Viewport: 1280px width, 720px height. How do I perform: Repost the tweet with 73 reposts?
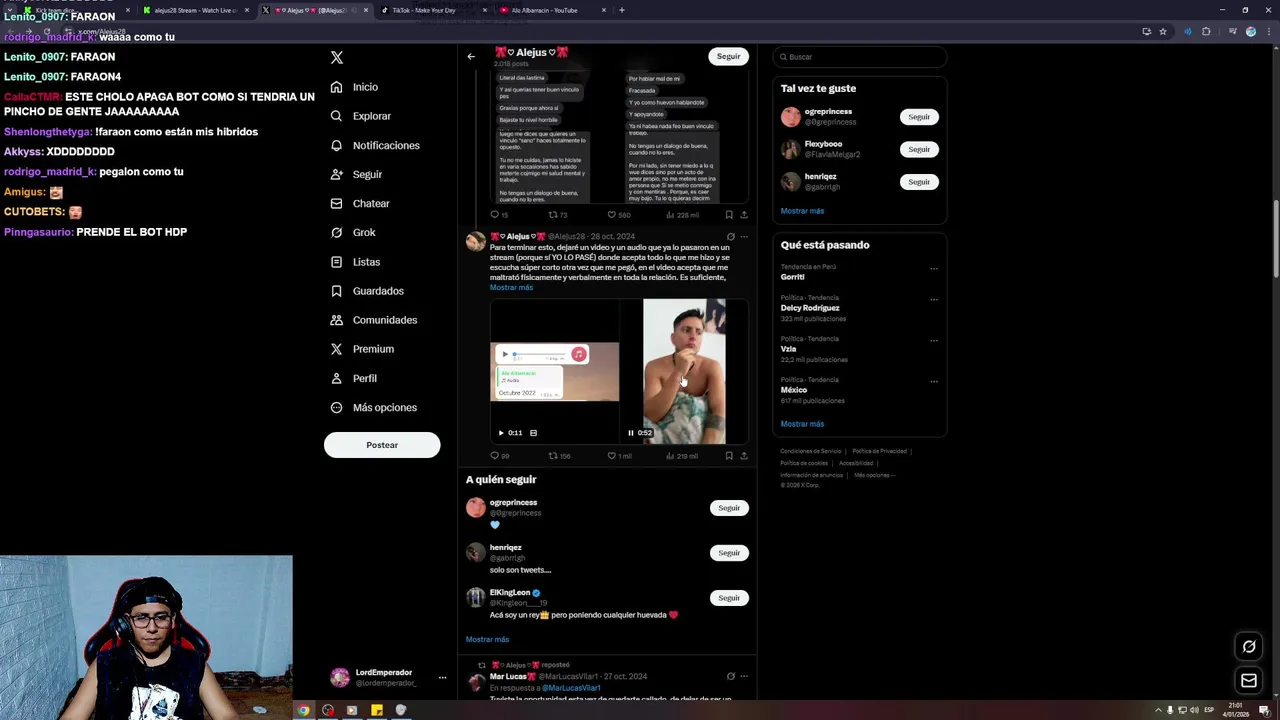click(558, 215)
